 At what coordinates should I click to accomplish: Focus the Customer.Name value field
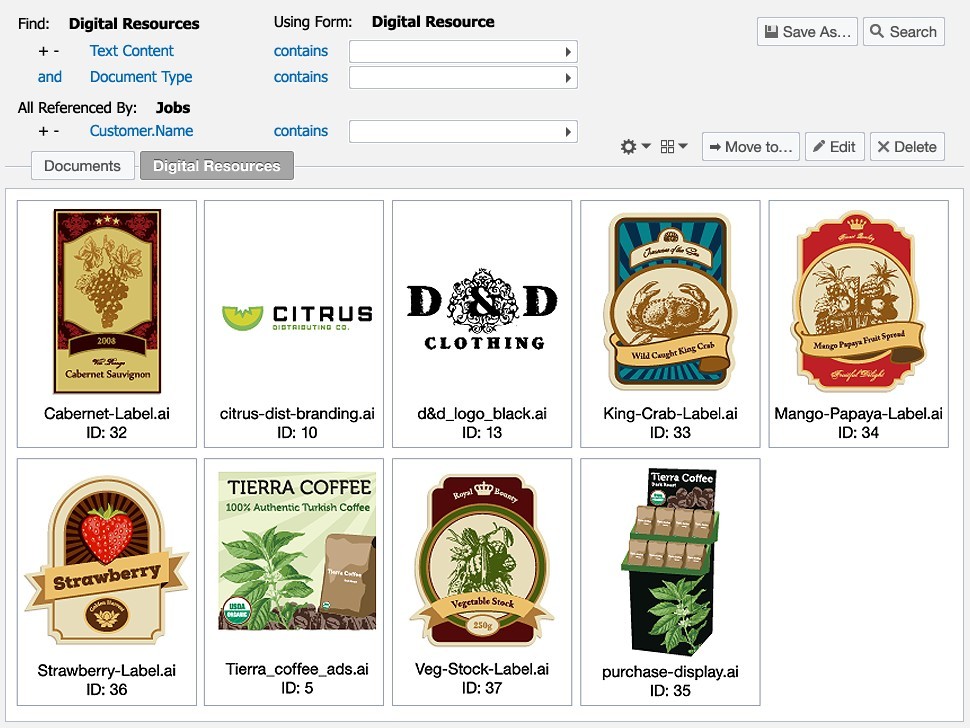pos(463,132)
